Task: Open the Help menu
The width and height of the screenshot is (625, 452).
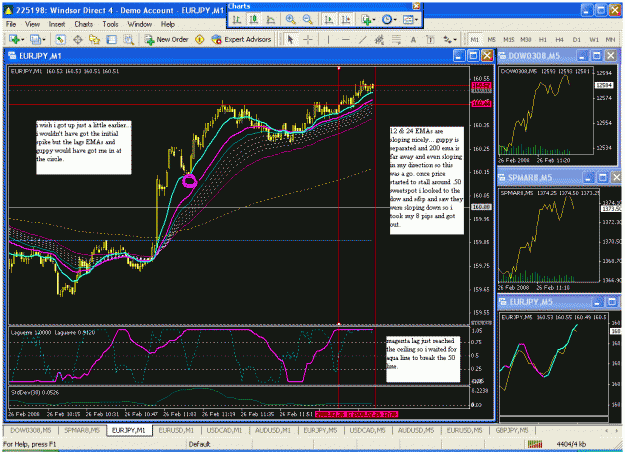Action: pyautogui.click(x=168, y=24)
